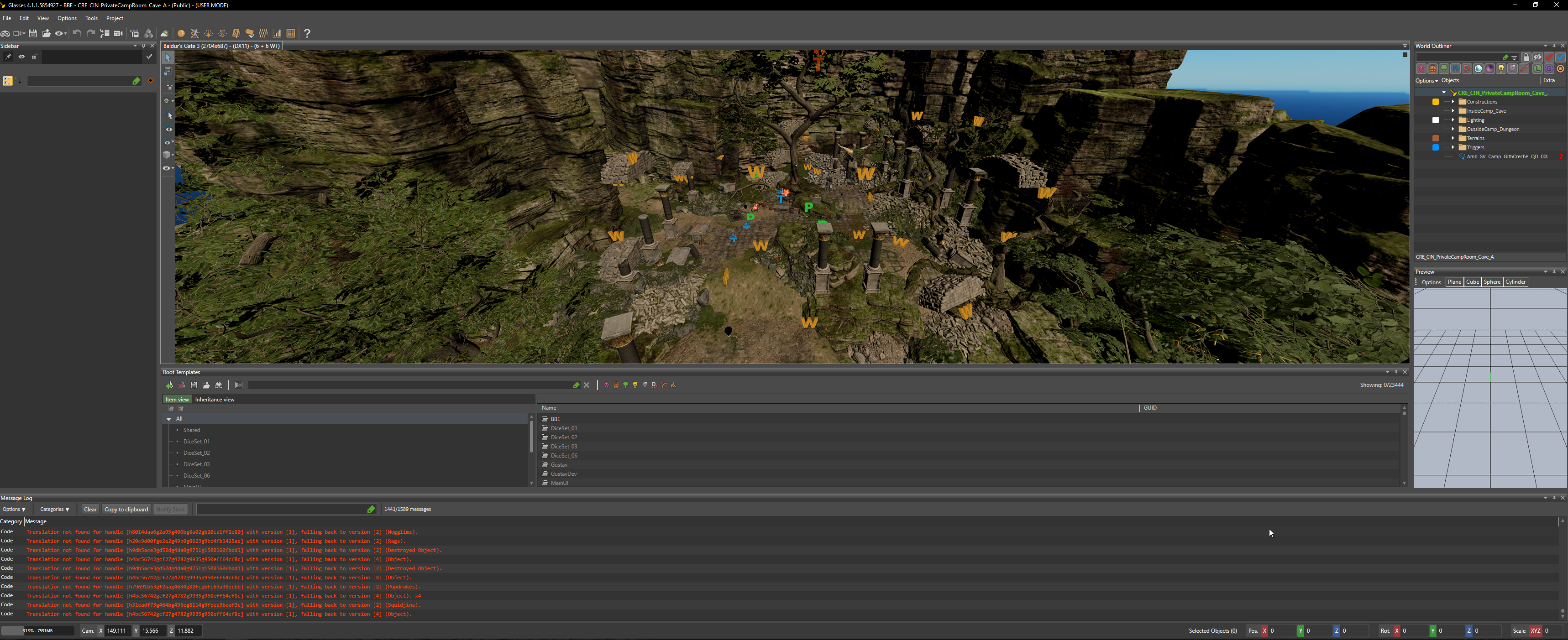This screenshot has width=1568, height=640.
Task: Click the binoculars find icon in Root Templates
Action: click(x=219, y=385)
